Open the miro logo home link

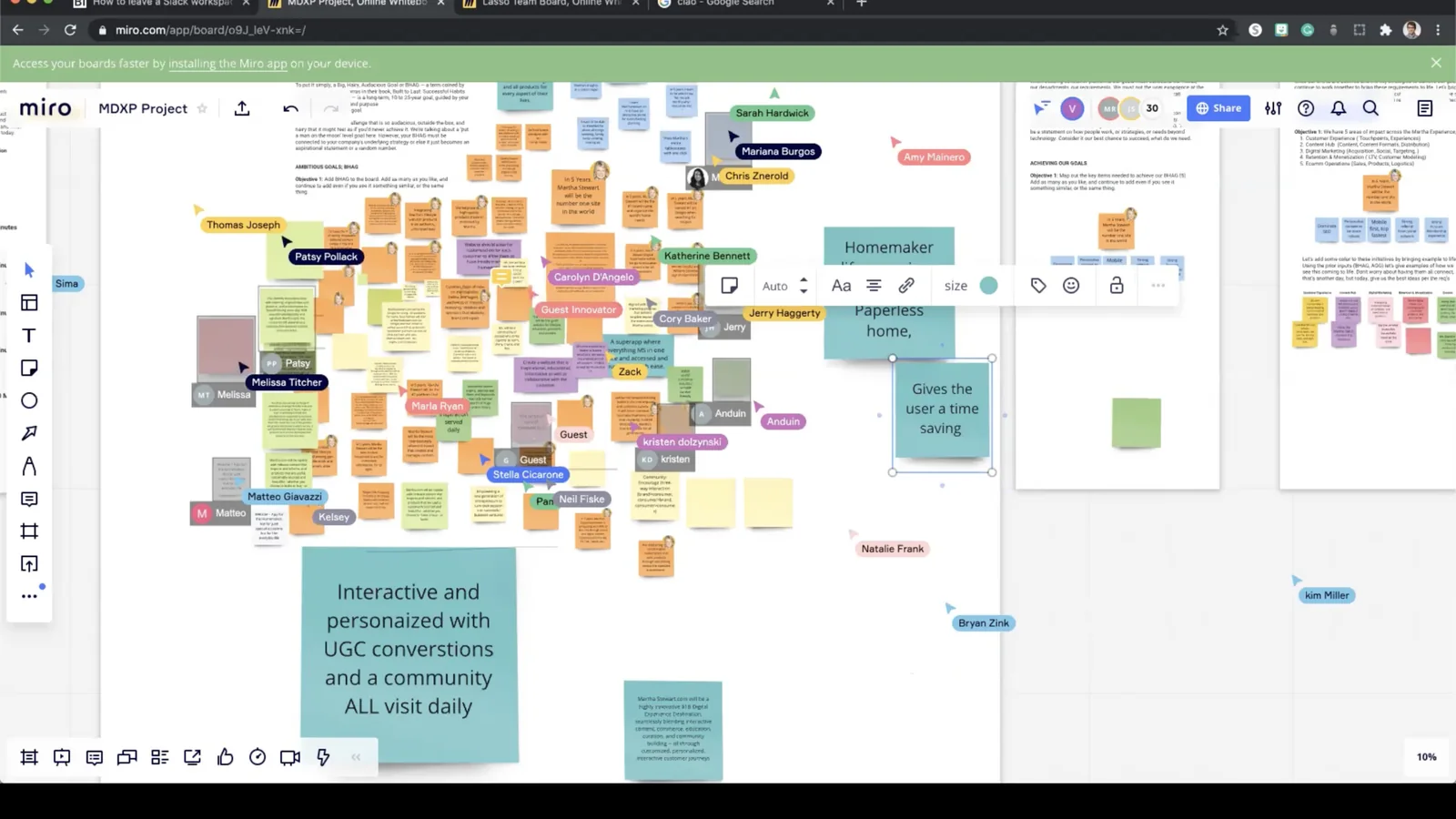tap(45, 108)
